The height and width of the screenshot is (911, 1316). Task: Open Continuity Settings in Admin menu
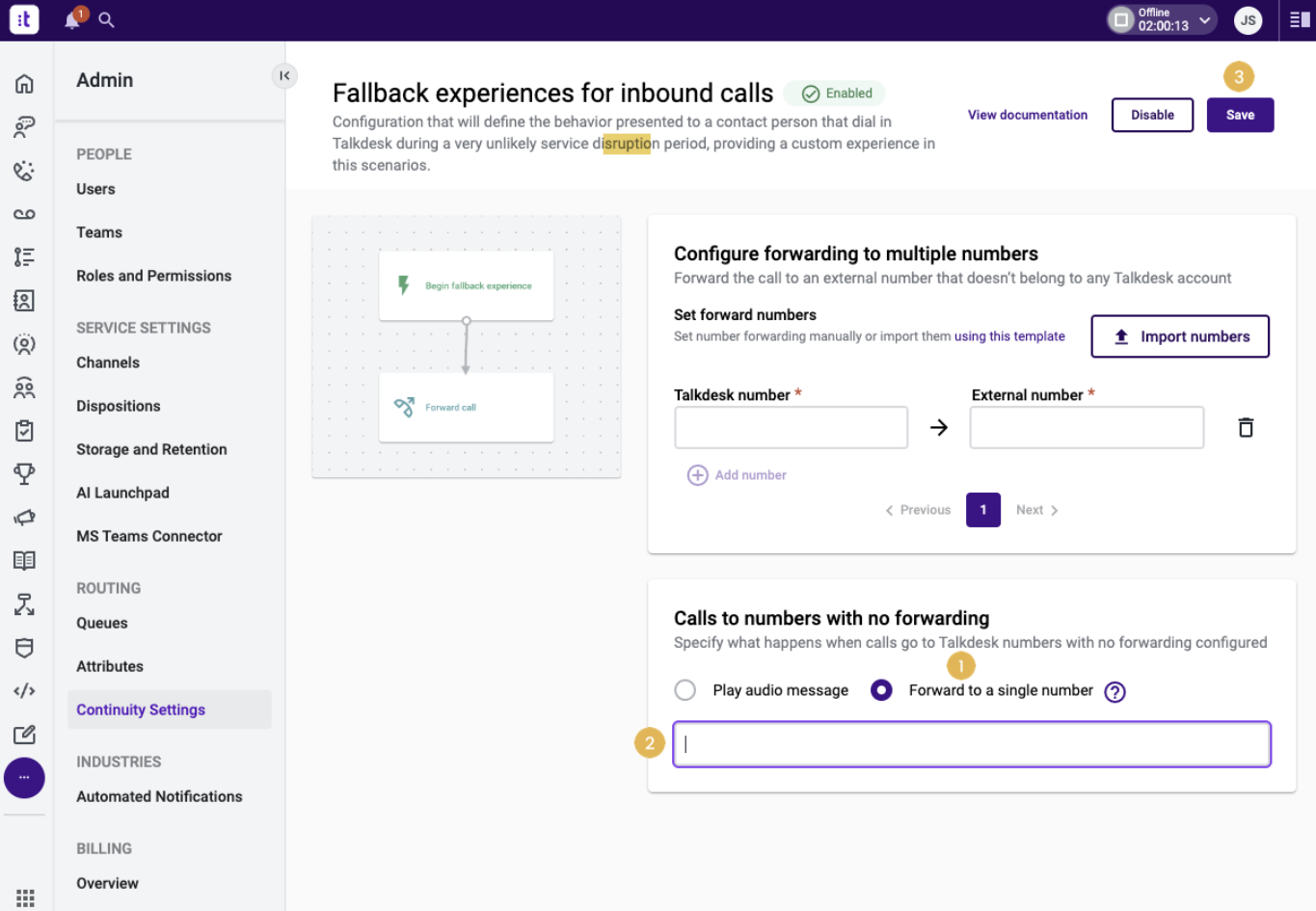click(141, 710)
